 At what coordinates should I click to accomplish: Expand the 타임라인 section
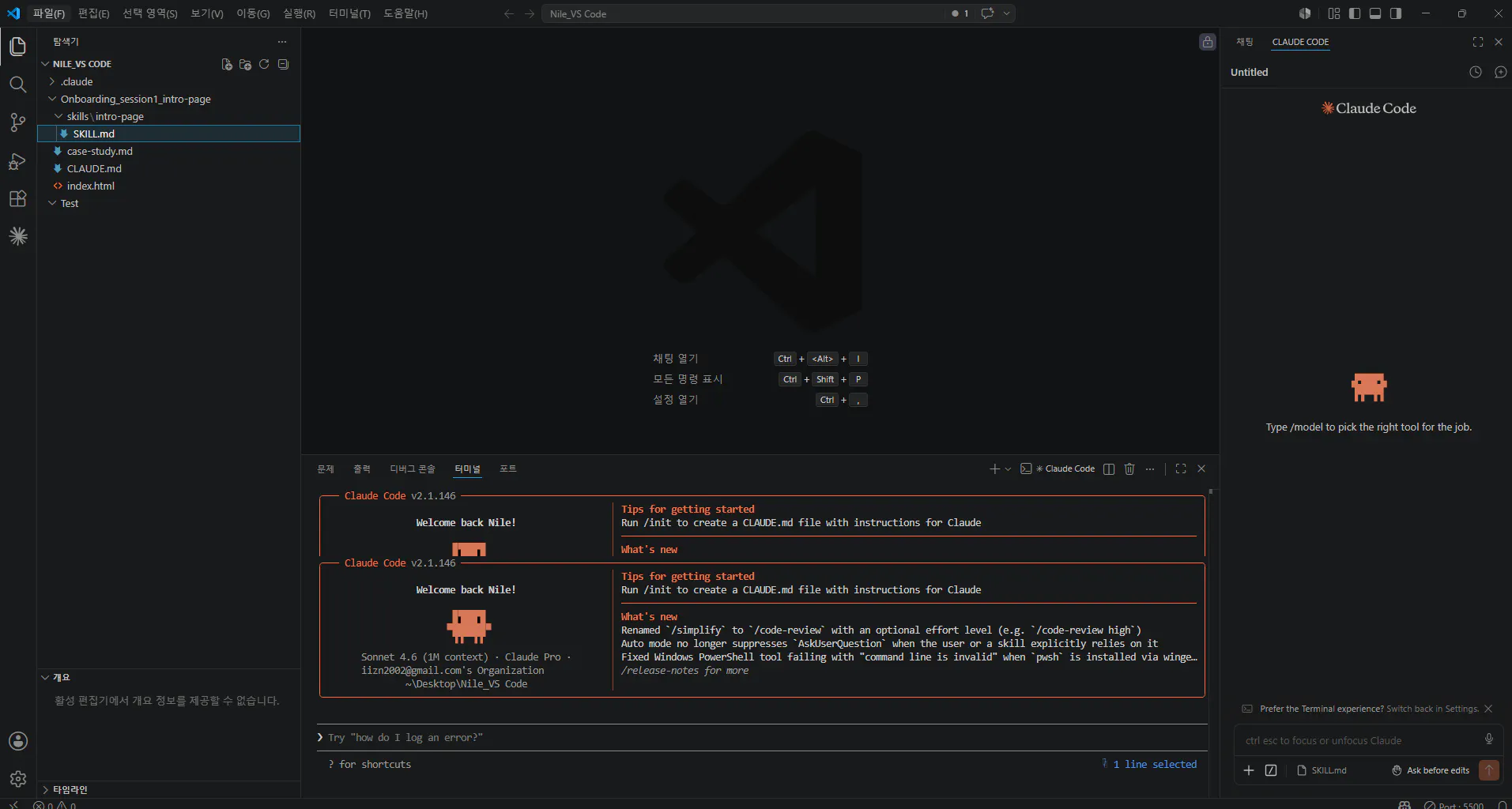click(x=168, y=789)
